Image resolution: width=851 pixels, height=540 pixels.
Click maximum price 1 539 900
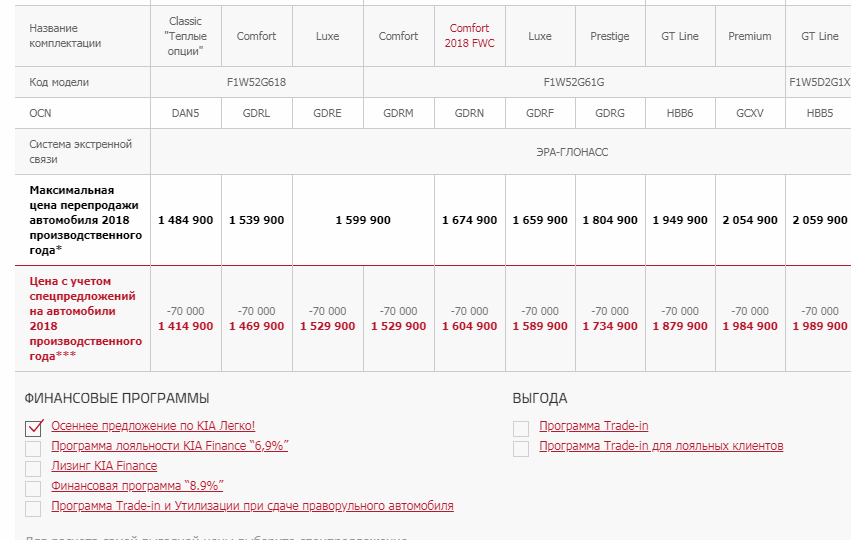click(x=256, y=220)
